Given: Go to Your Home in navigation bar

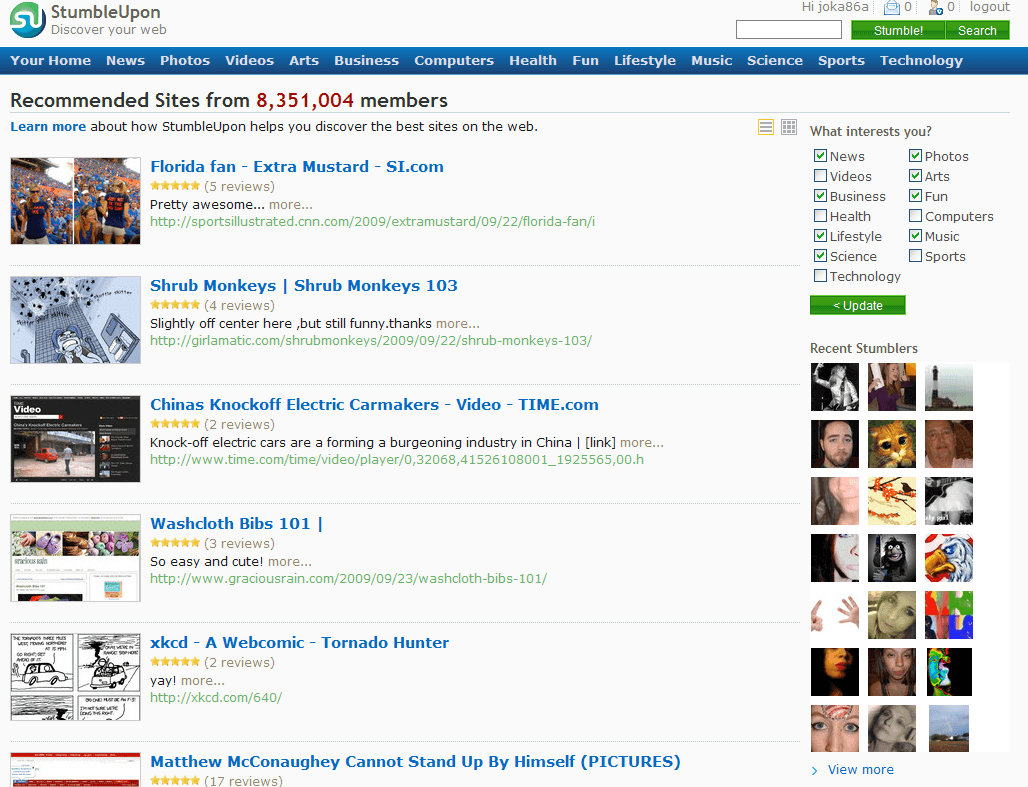Looking at the screenshot, I should [x=50, y=60].
